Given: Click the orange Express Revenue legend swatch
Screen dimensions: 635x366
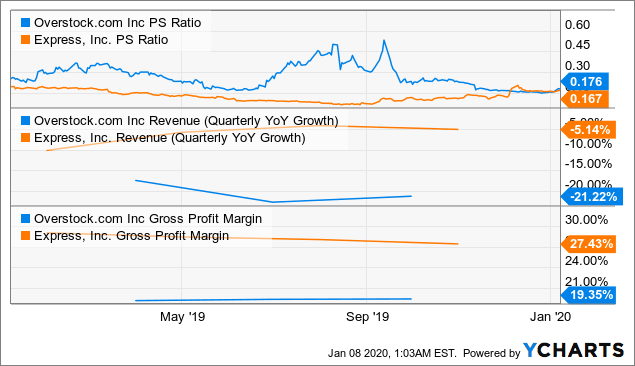Looking at the screenshot, I should (26, 138).
